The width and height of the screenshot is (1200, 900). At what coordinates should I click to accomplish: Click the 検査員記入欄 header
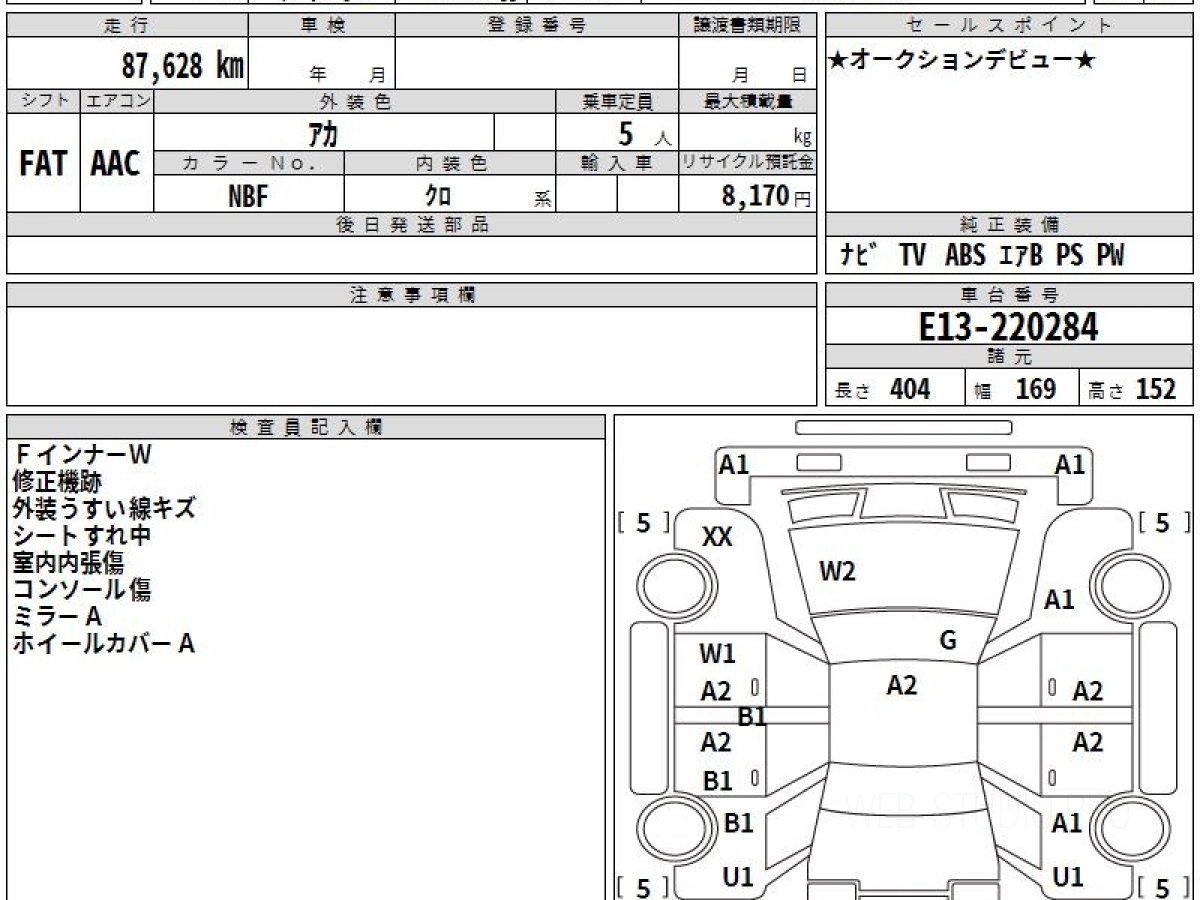point(306,427)
